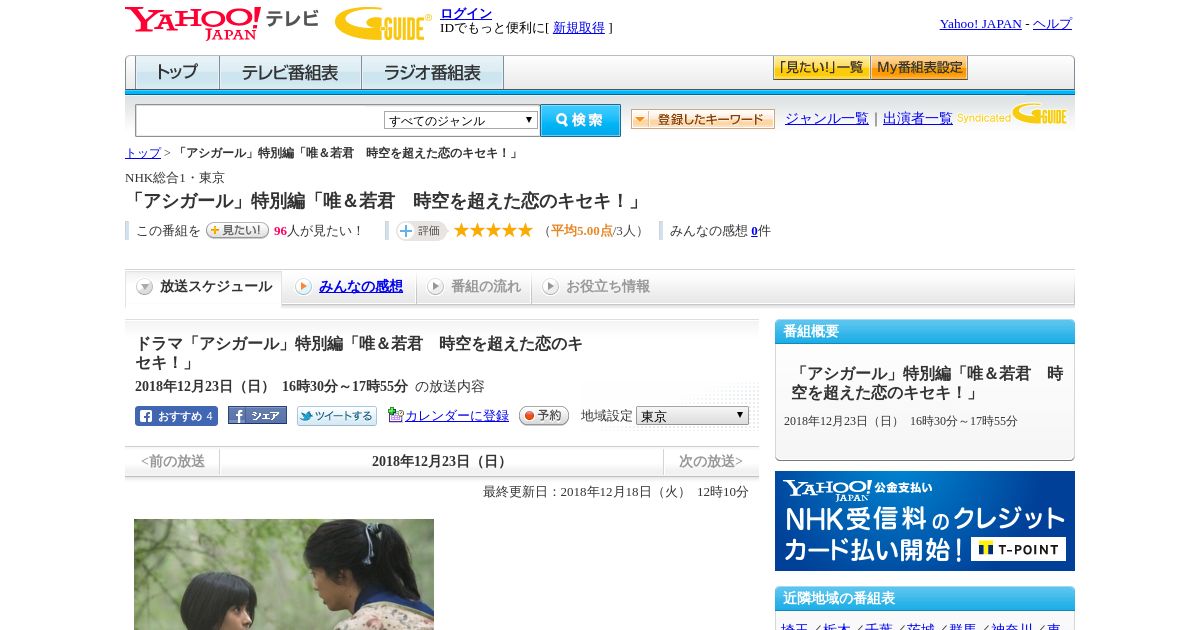Switch to the テレビ番組表 tab
This screenshot has width=1200, height=630.
[x=290, y=73]
